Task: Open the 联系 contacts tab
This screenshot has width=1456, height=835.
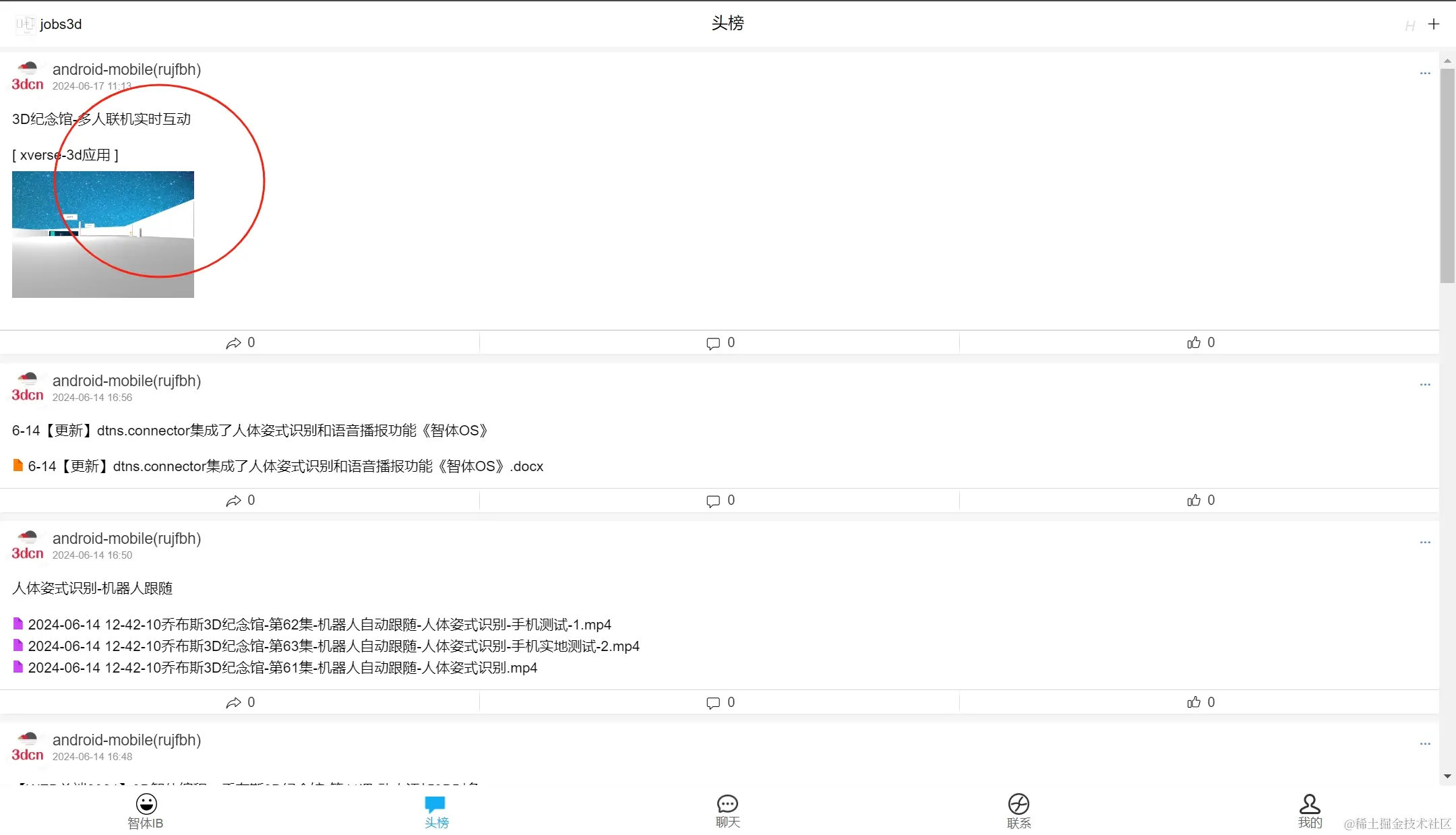Action: coord(1019,811)
